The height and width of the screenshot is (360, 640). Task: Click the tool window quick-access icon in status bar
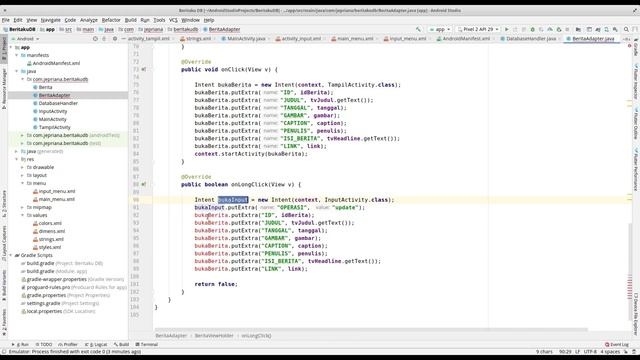click(4, 351)
